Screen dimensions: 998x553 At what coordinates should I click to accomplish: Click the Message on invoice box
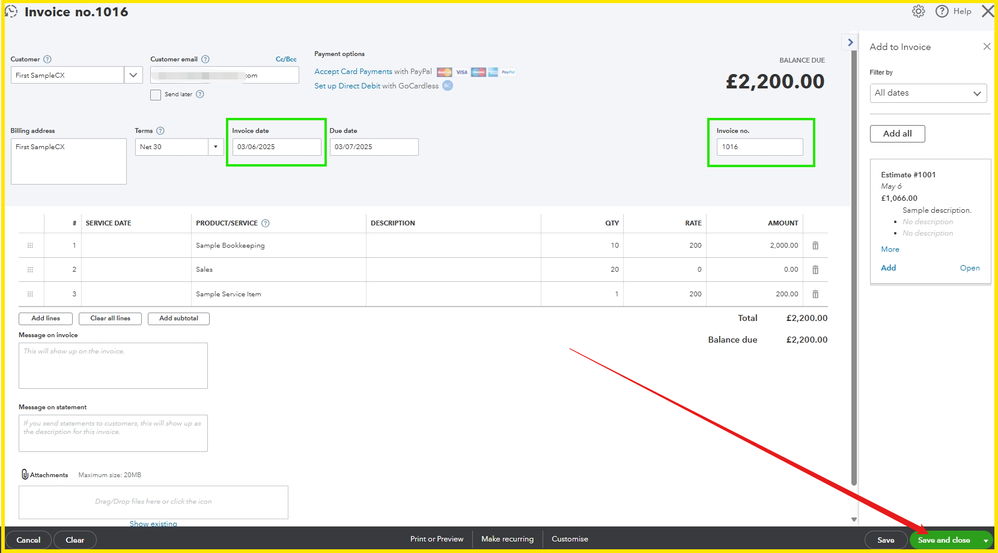[113, 366]
